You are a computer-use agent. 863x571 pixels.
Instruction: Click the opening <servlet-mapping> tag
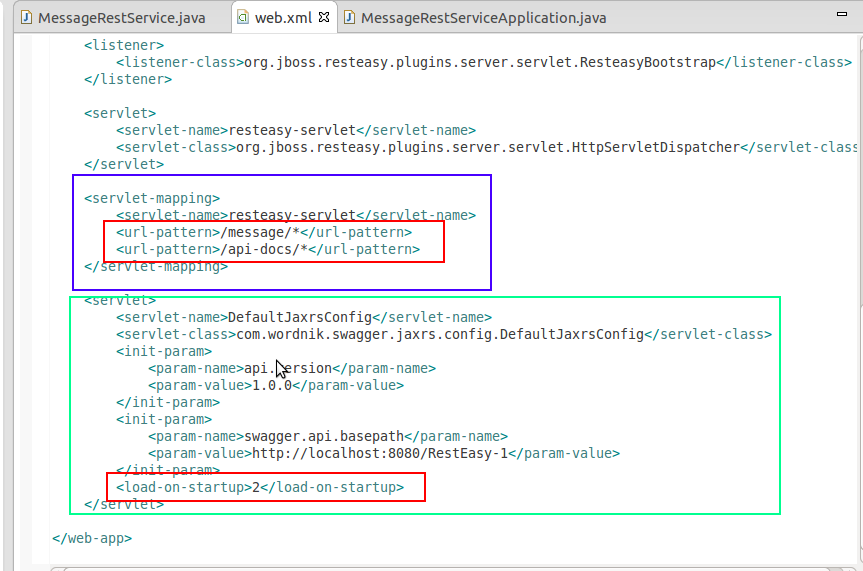(152, 198)
